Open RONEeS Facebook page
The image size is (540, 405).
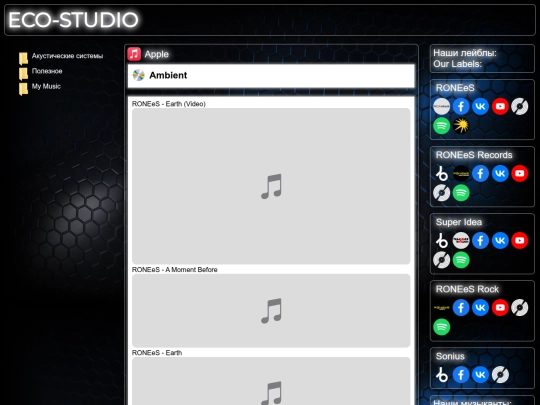click(x=461, y=106)
